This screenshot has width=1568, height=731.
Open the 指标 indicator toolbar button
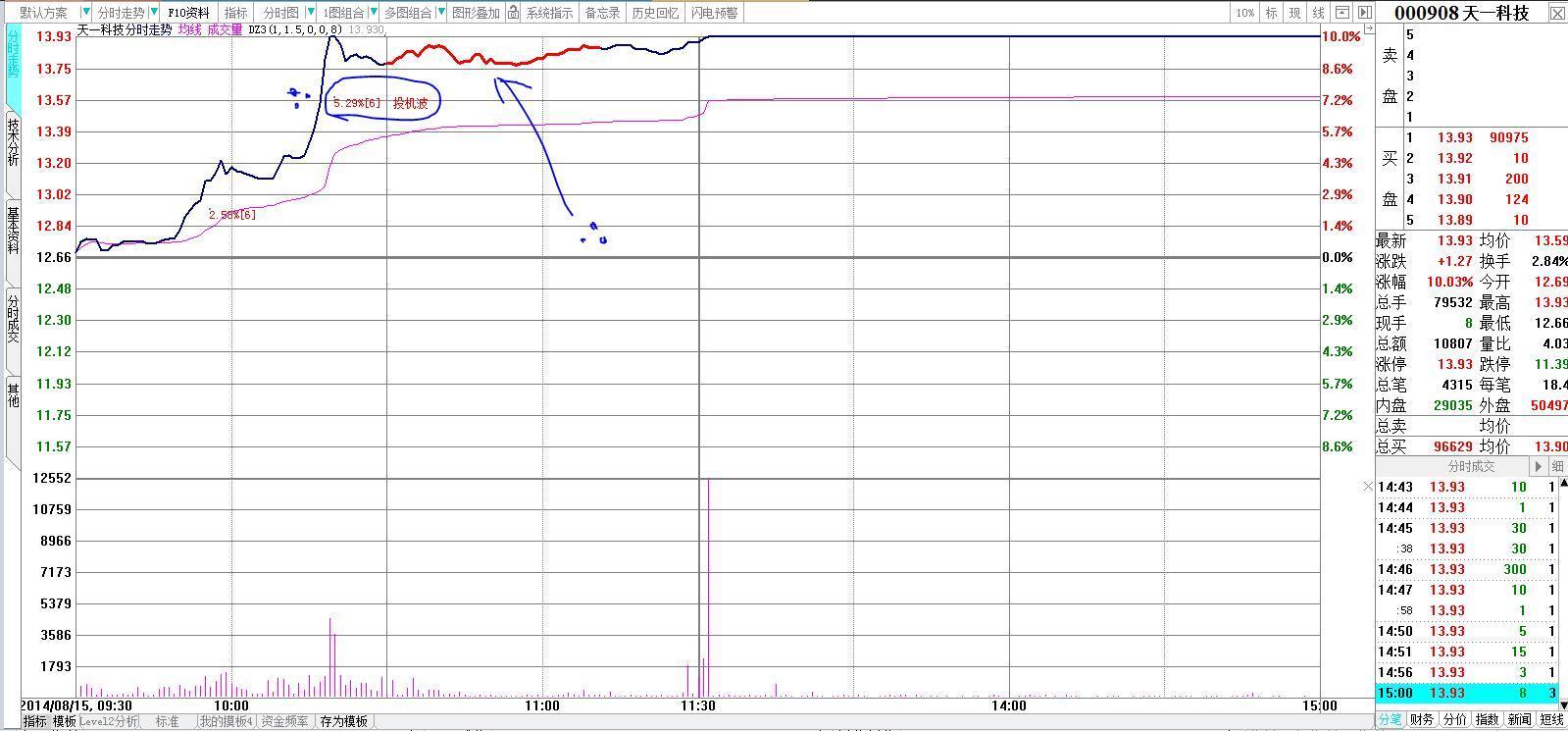235,13
